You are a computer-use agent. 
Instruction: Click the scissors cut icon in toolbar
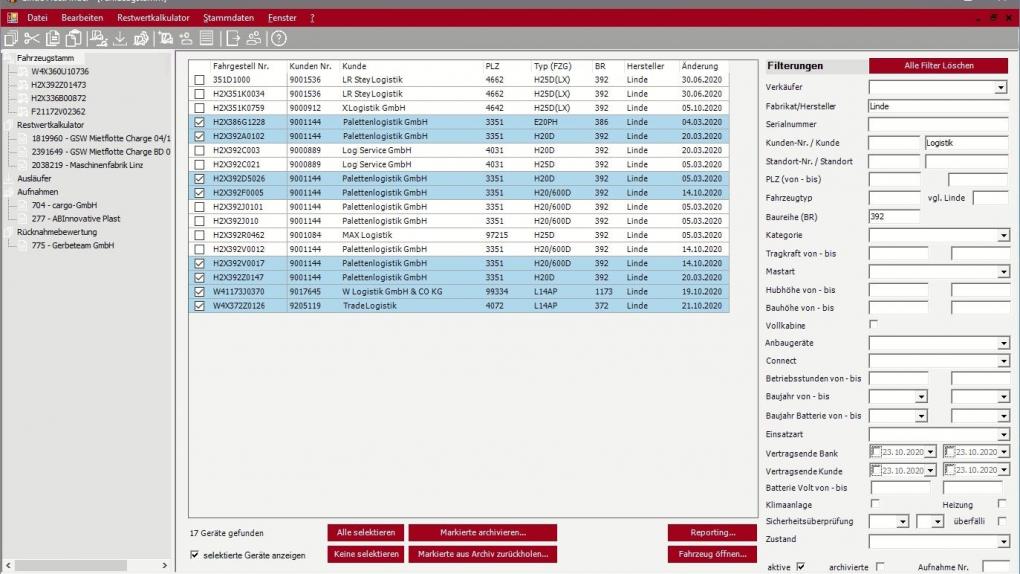29,38
